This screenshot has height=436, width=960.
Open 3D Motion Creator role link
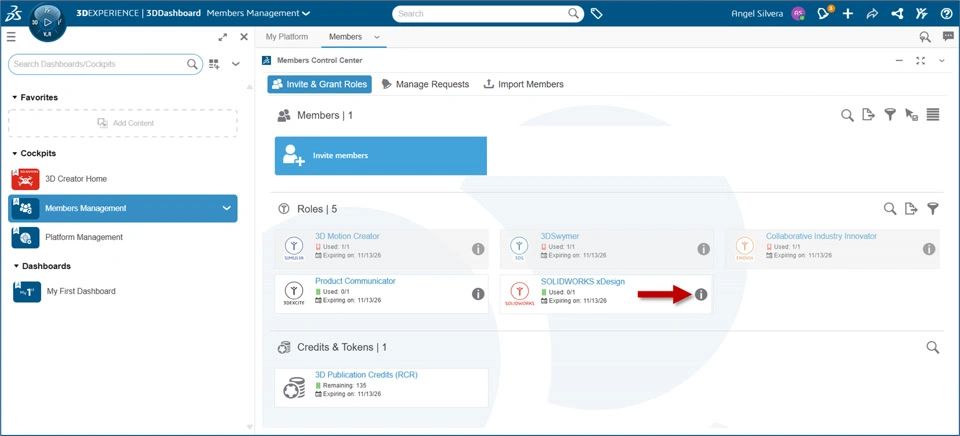coord(347,236)
